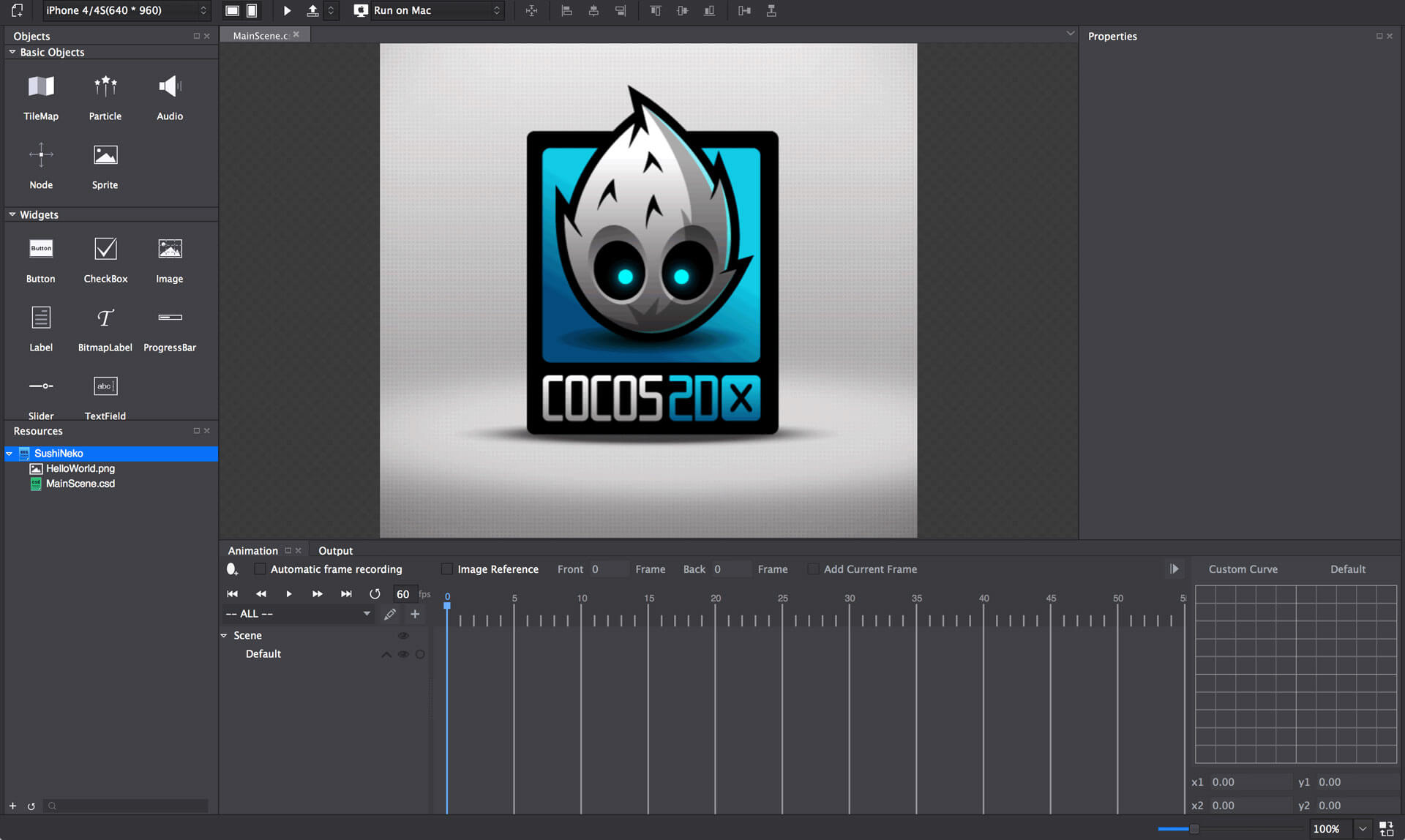Hide the Default layer with eye icon
The image size is (1405, 840).
[x=403, y=654]
